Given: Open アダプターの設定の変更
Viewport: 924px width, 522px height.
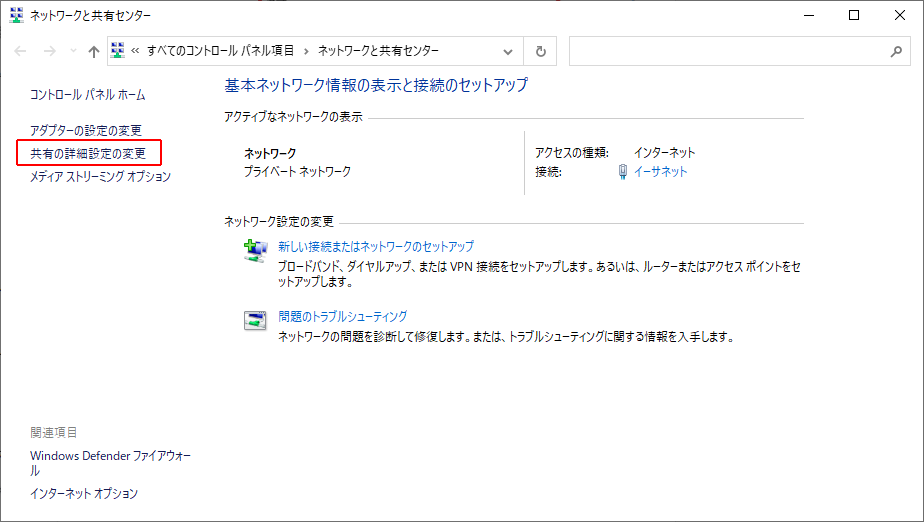Looking at the screenshot, I should 86,131.
